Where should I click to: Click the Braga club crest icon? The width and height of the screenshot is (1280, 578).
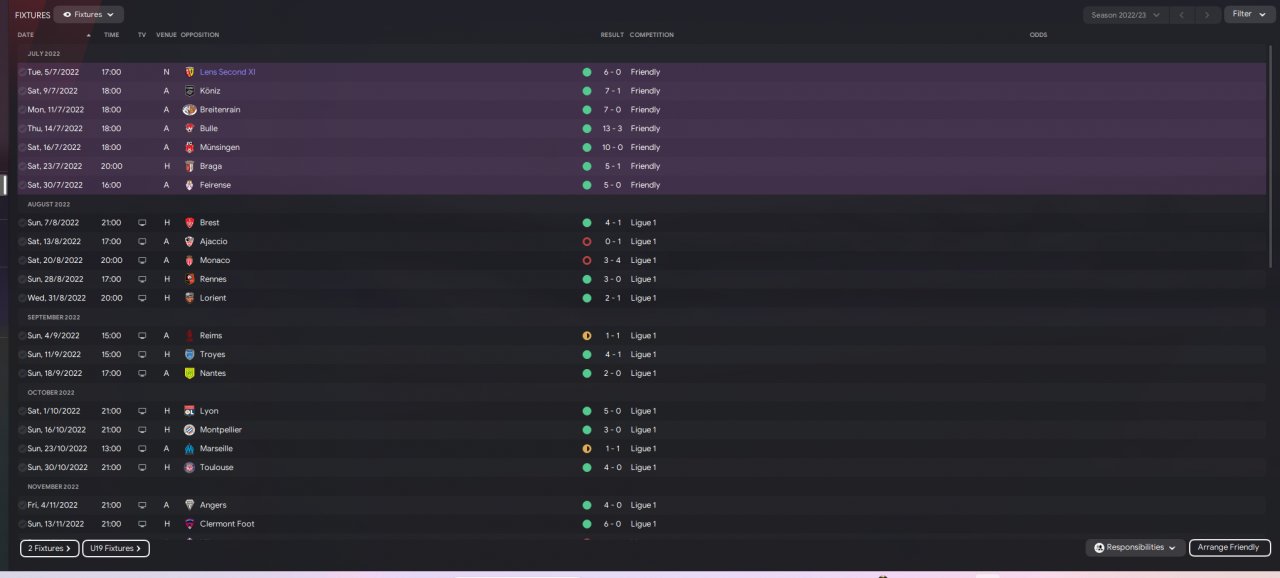tap(190, 166)
